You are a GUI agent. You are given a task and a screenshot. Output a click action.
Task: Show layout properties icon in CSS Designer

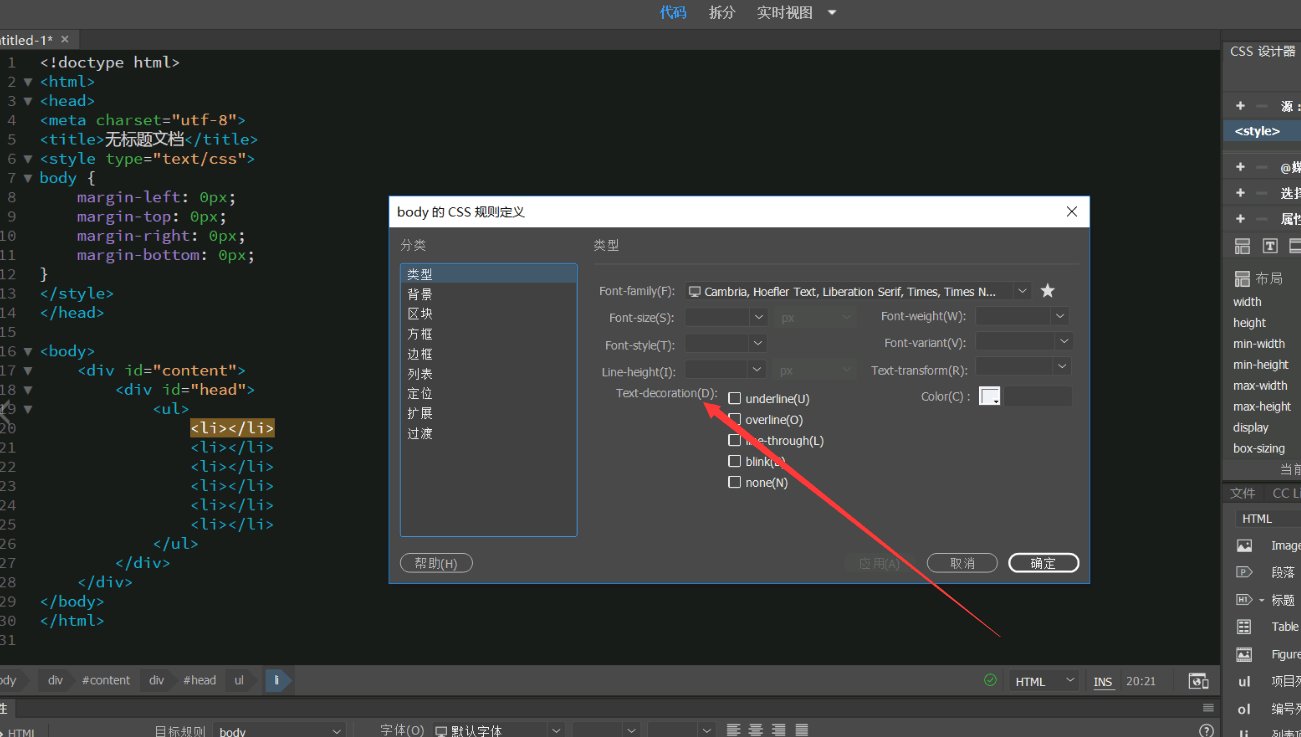[x=1243, y=246]
